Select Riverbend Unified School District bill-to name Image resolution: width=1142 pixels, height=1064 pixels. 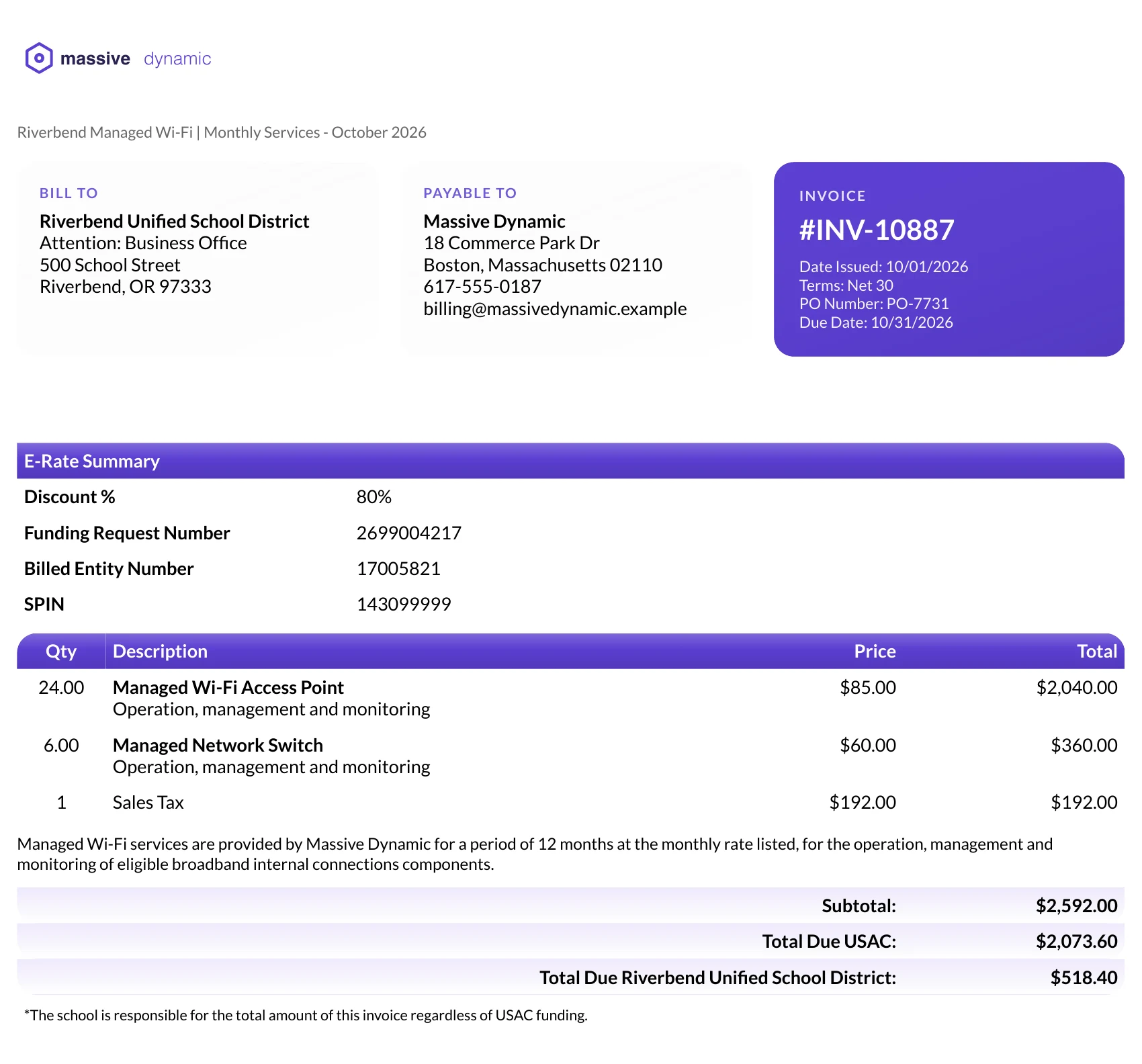point(174,221)
